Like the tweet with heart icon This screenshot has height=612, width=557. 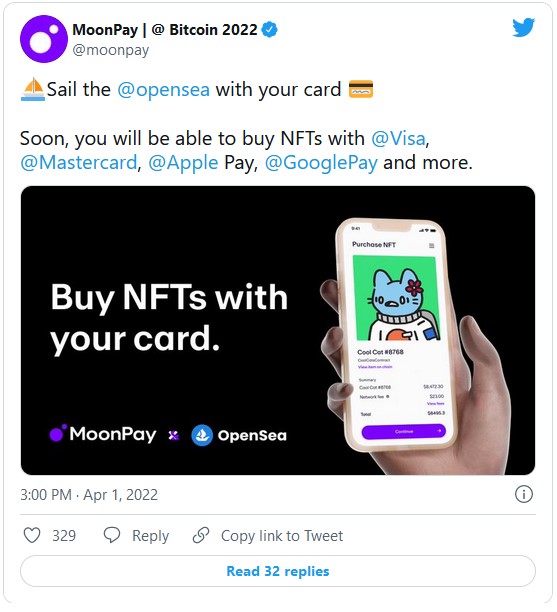pos(32,536)
